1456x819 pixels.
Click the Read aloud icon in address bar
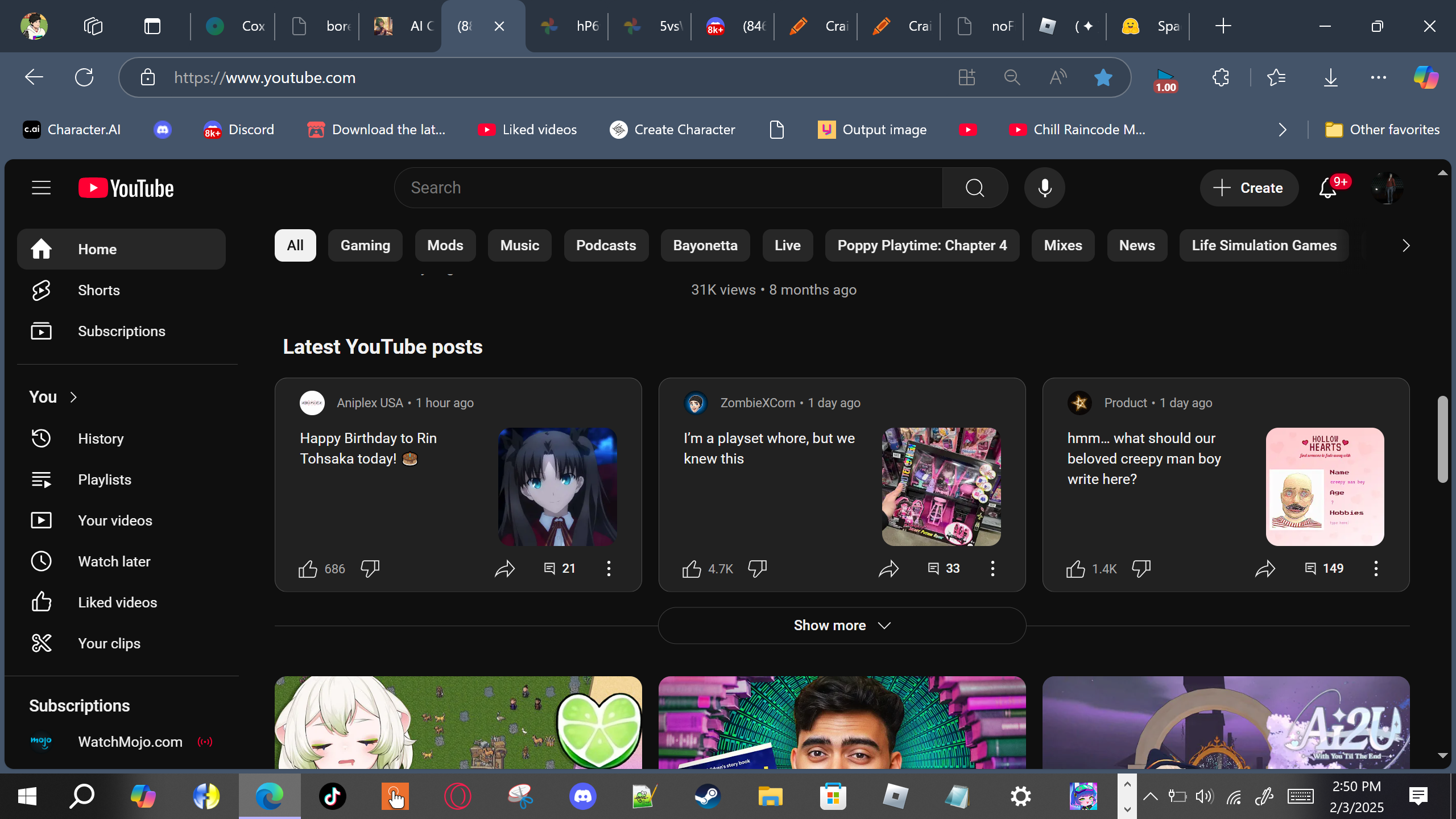pyautogui.click(x=1058, y=77)
